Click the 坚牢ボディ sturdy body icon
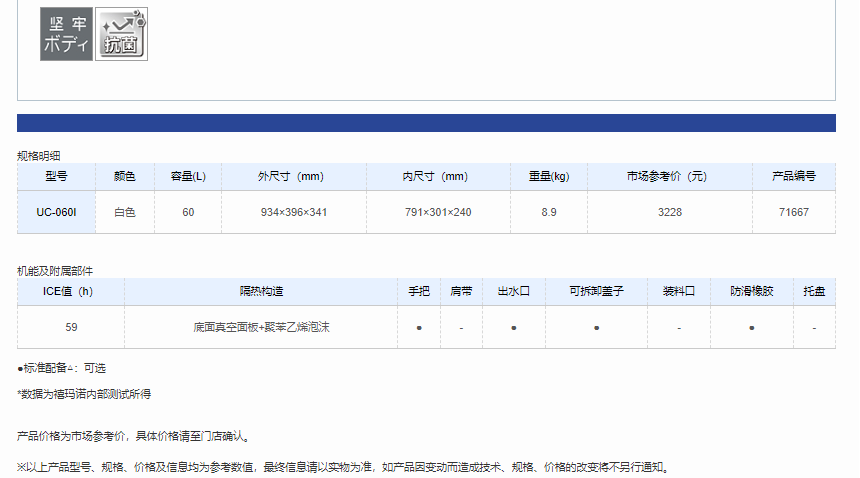 tap(66, 34)
